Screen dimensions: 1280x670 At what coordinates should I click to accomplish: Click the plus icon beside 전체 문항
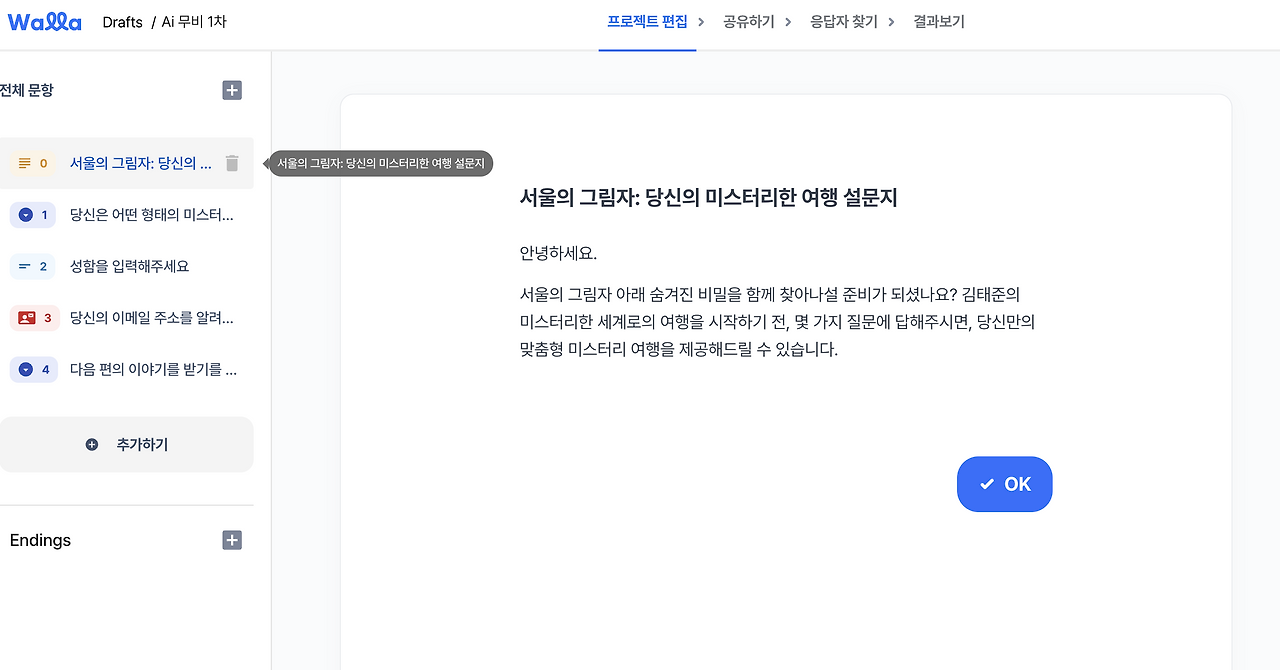tap(231, 90)
